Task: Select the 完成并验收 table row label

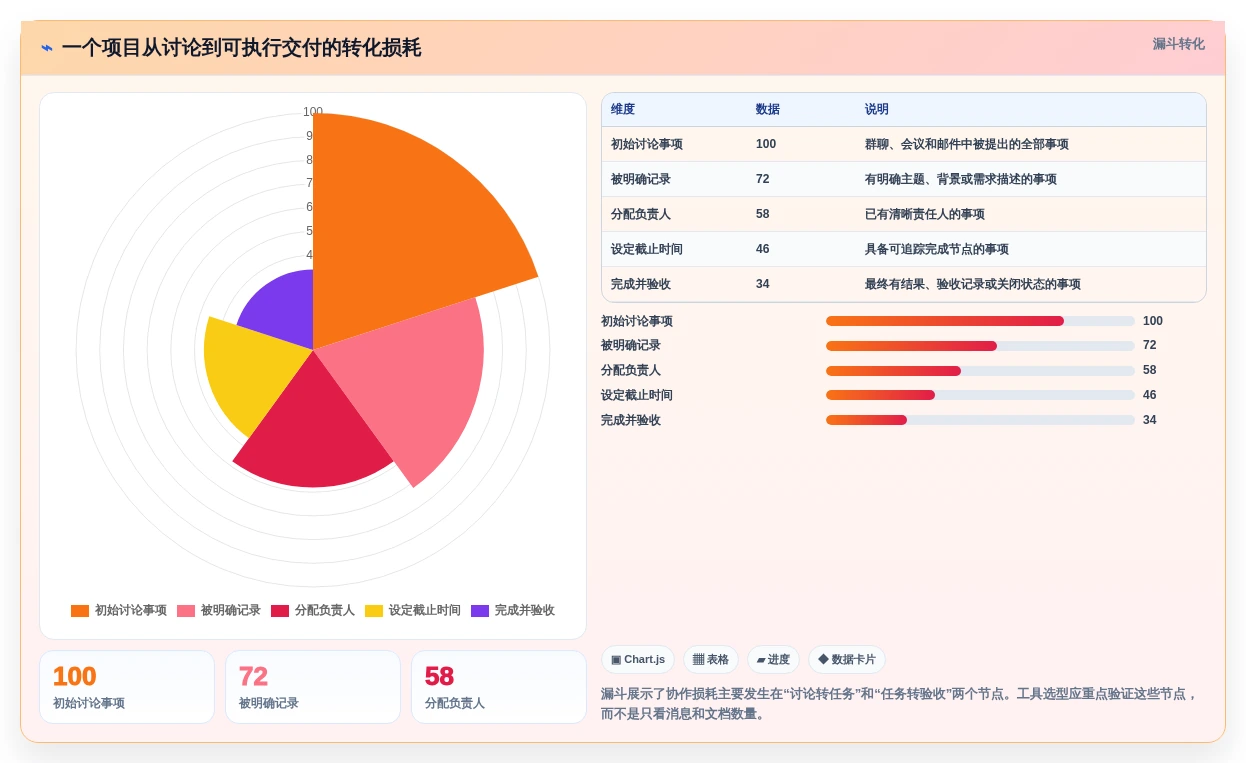Action: (641, 284)
